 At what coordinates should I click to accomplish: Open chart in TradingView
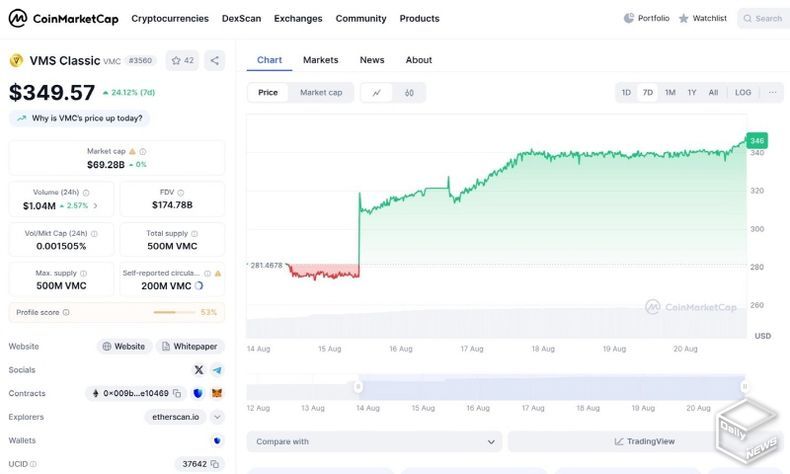644,442
